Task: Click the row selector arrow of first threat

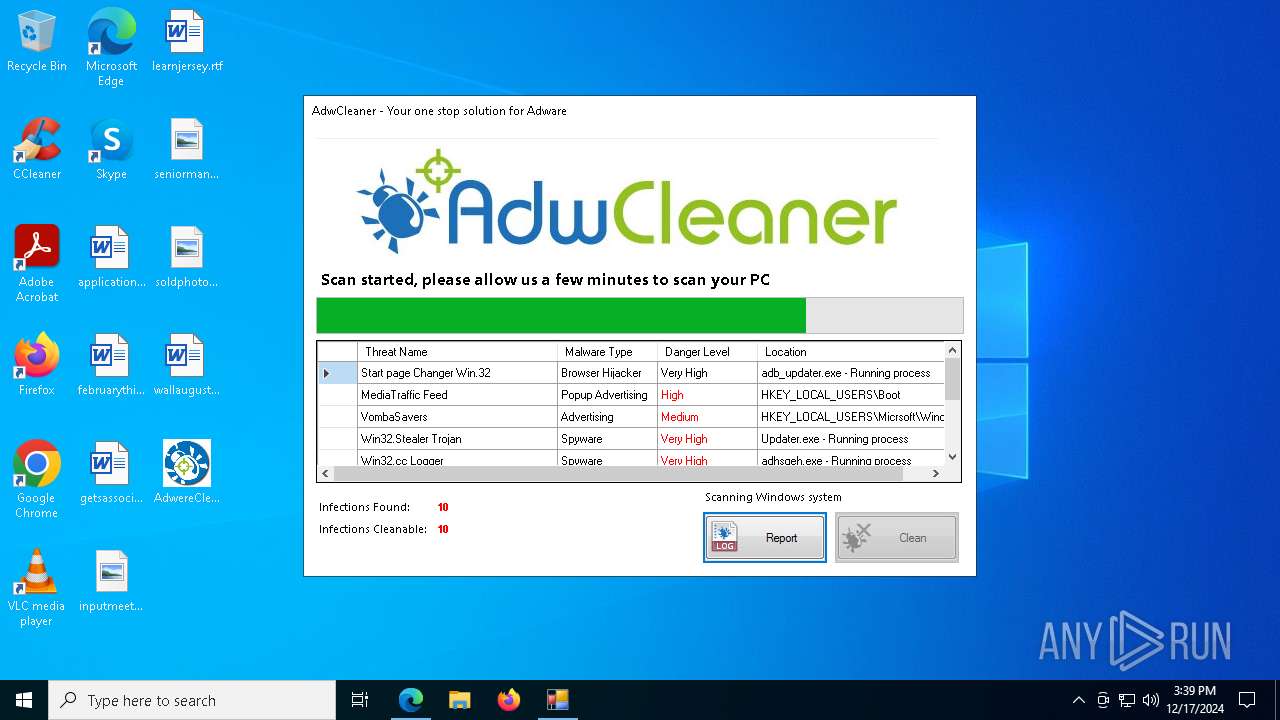Action: (337, 373)
